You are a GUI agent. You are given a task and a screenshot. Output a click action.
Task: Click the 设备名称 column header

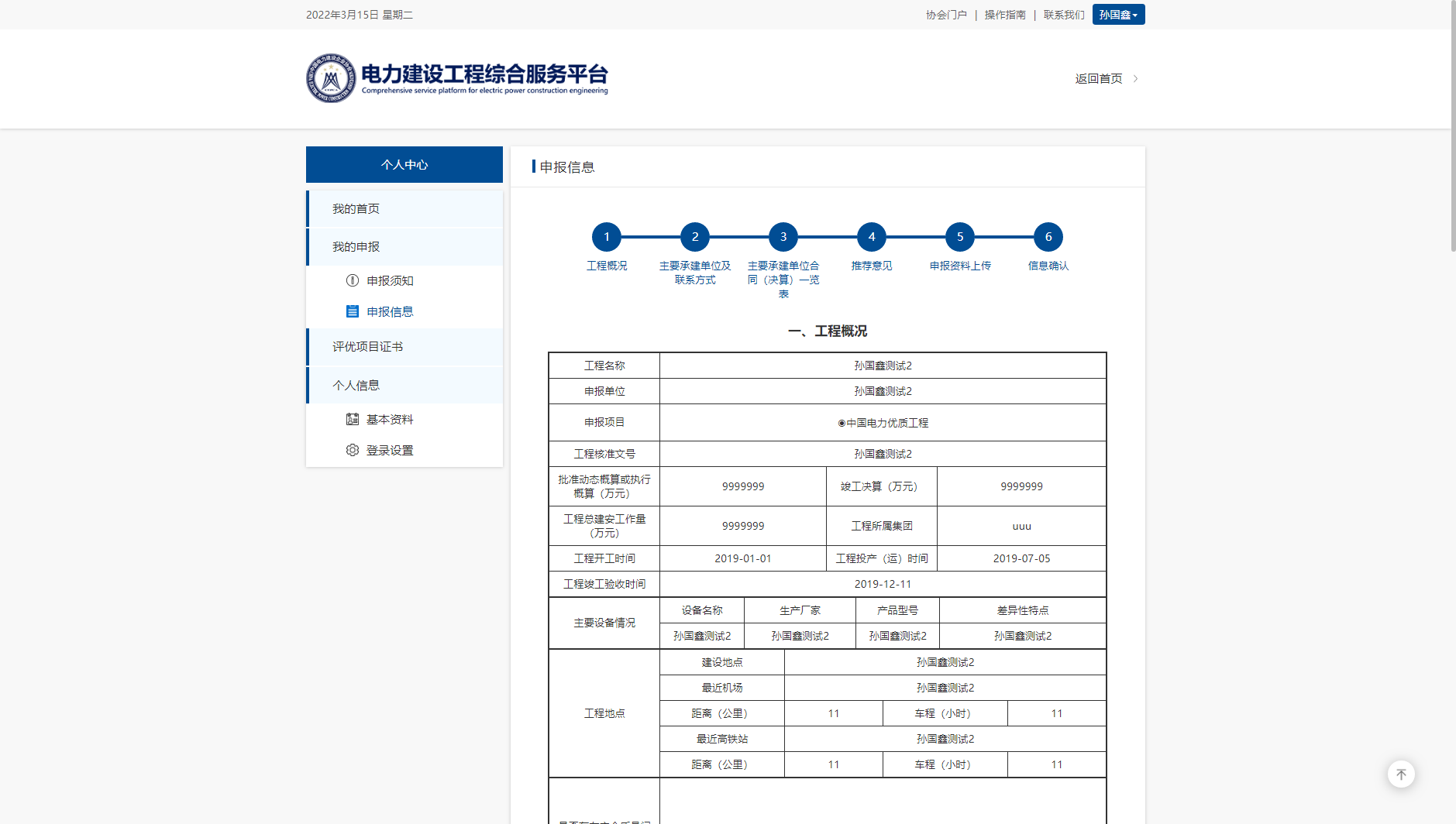pos(702,610)
